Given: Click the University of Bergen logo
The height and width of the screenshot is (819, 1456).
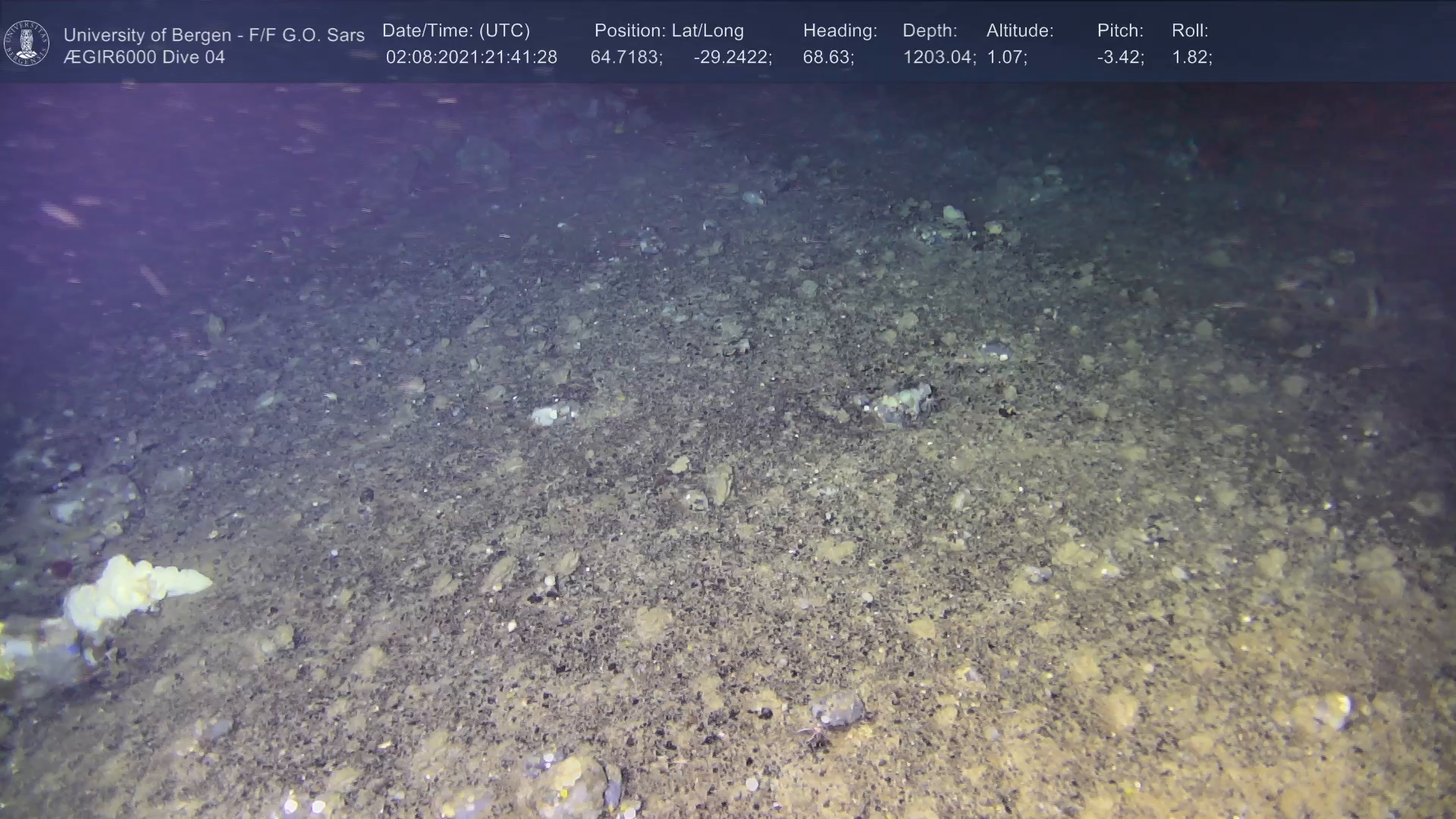Looking at the screenshot, I should pos(27,43).
